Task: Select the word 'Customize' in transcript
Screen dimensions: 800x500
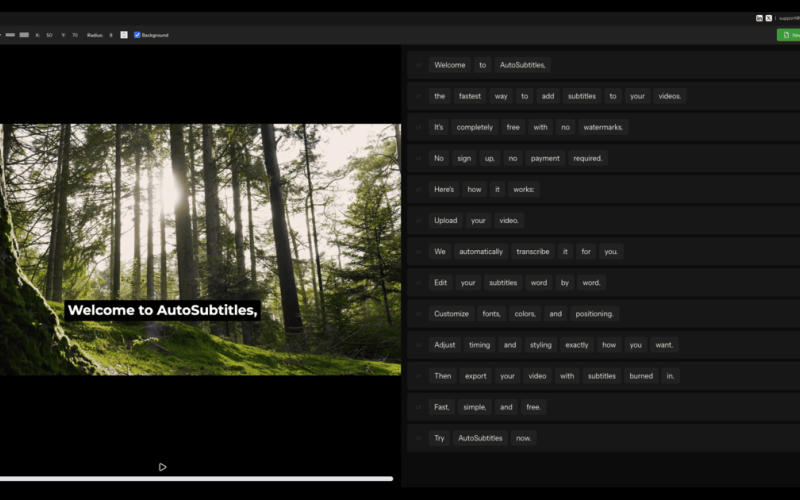Action: point(451,314)
